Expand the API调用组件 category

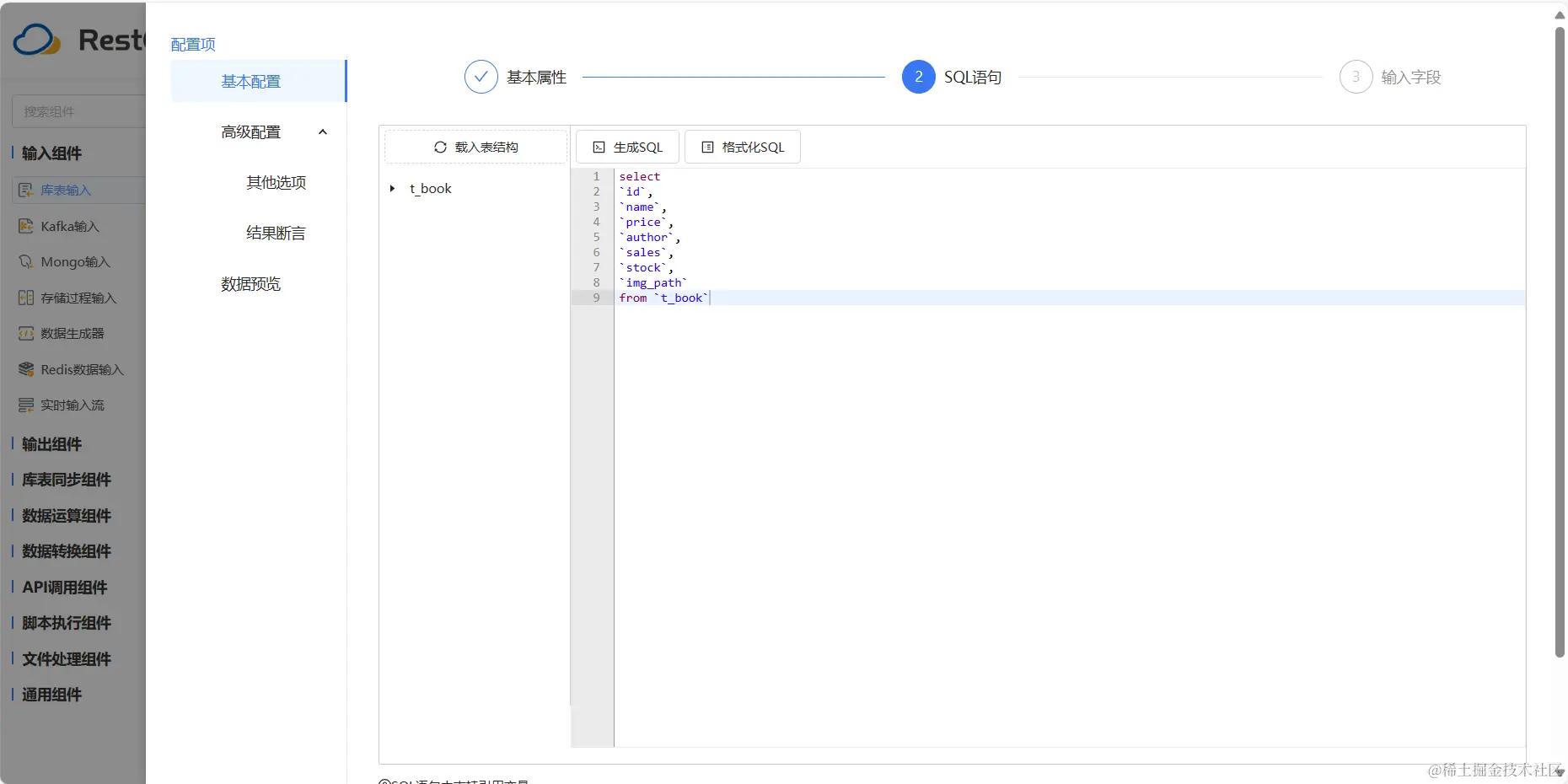tap(64, 587)
